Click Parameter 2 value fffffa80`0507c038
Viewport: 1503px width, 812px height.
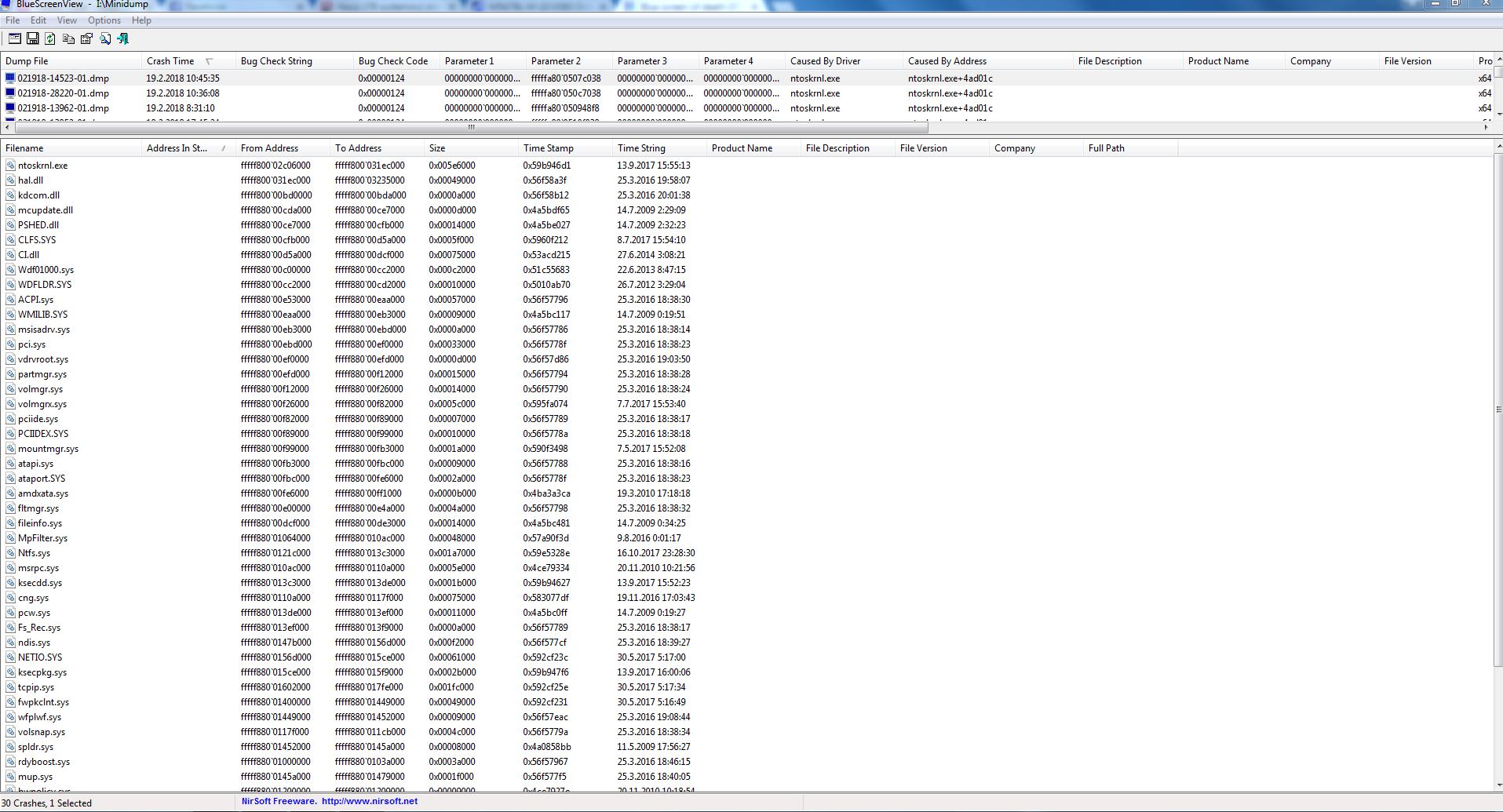click(x=566, y=78)
